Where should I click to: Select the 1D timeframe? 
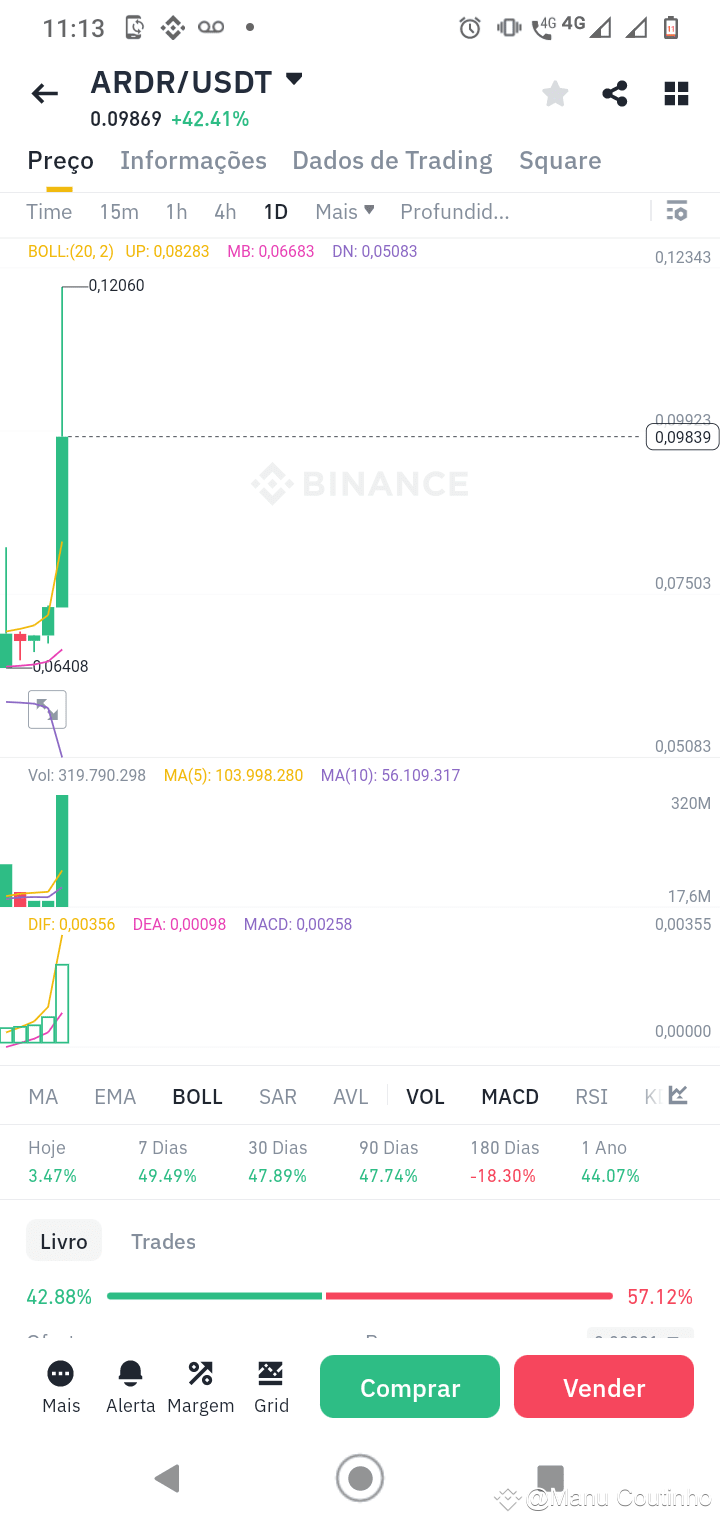(275, 211)
